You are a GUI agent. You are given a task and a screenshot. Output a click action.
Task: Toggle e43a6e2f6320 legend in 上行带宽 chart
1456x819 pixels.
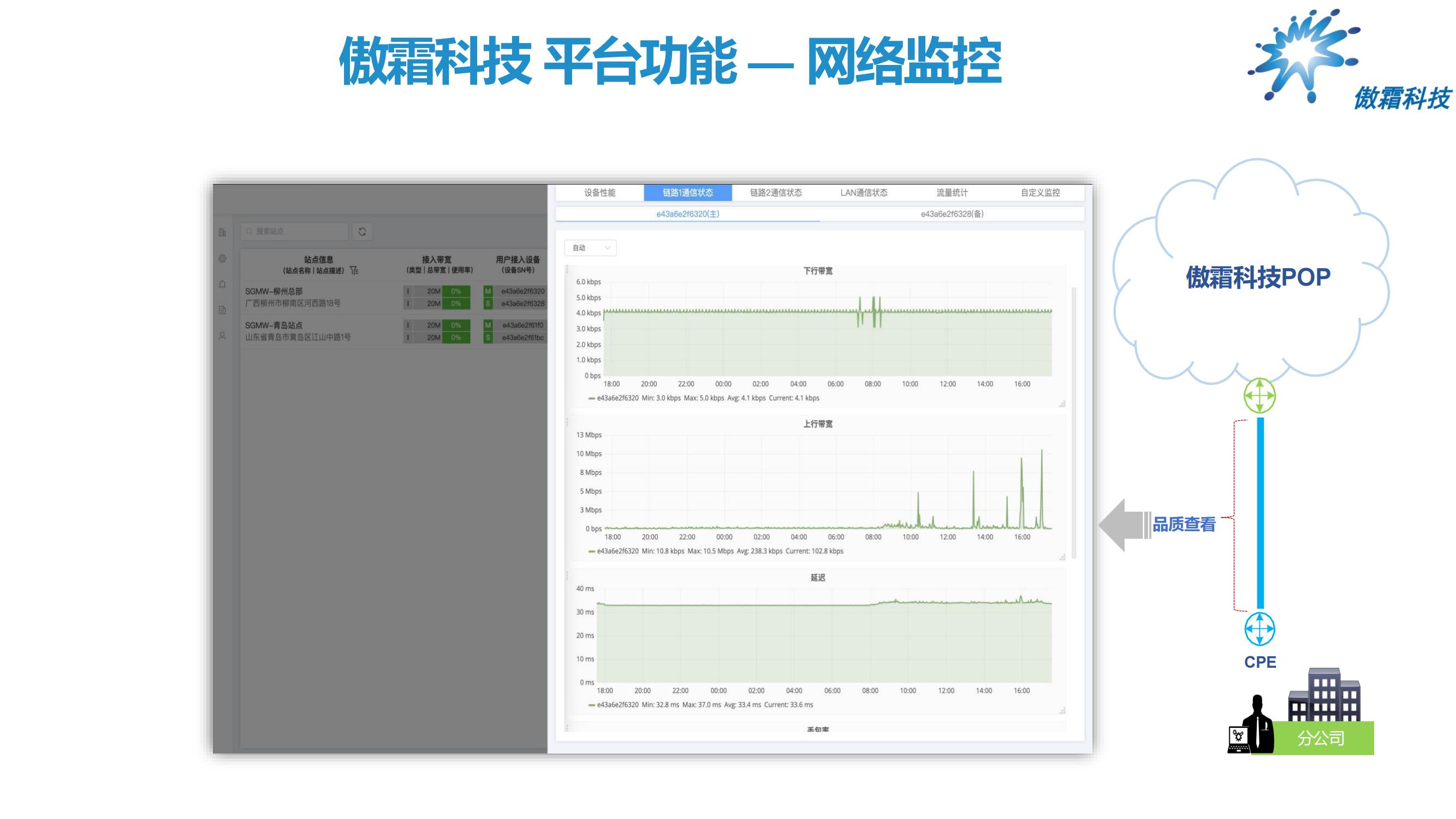tap(617, 551)
